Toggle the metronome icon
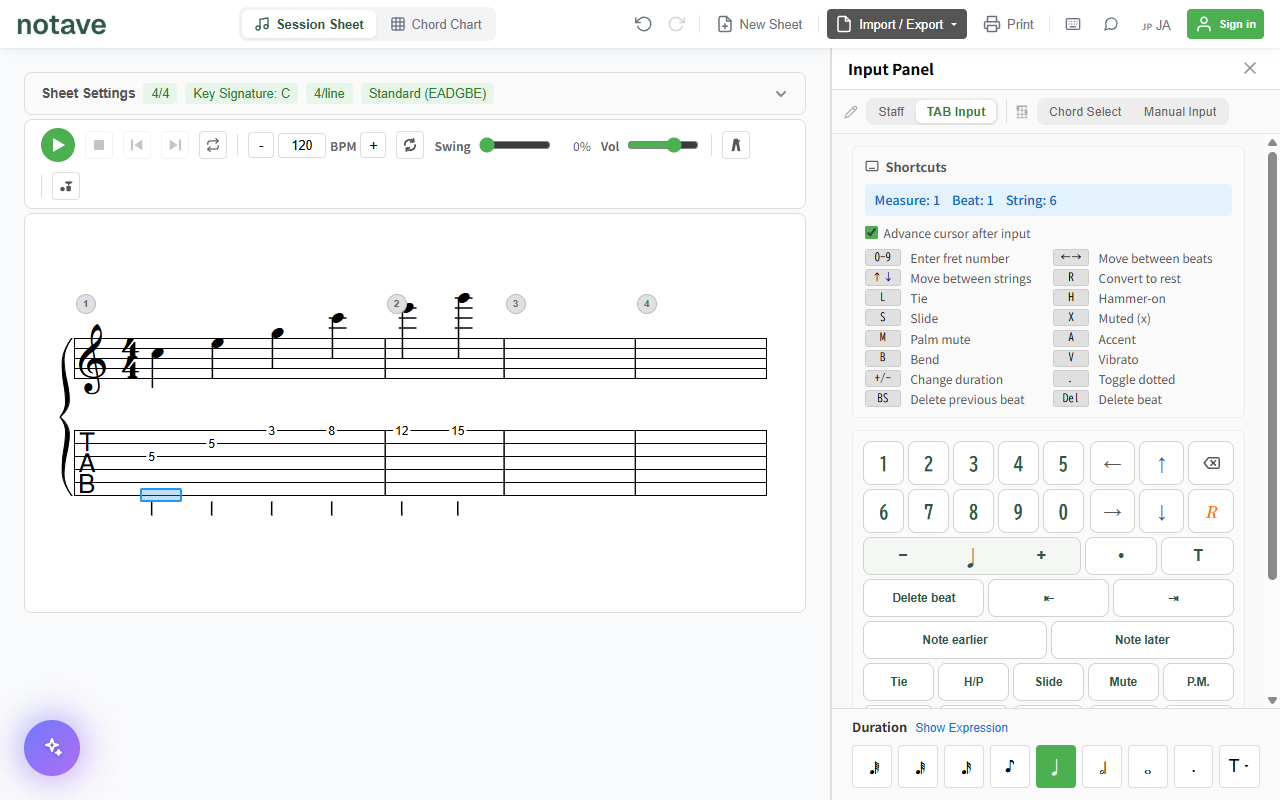 point(735,145)
